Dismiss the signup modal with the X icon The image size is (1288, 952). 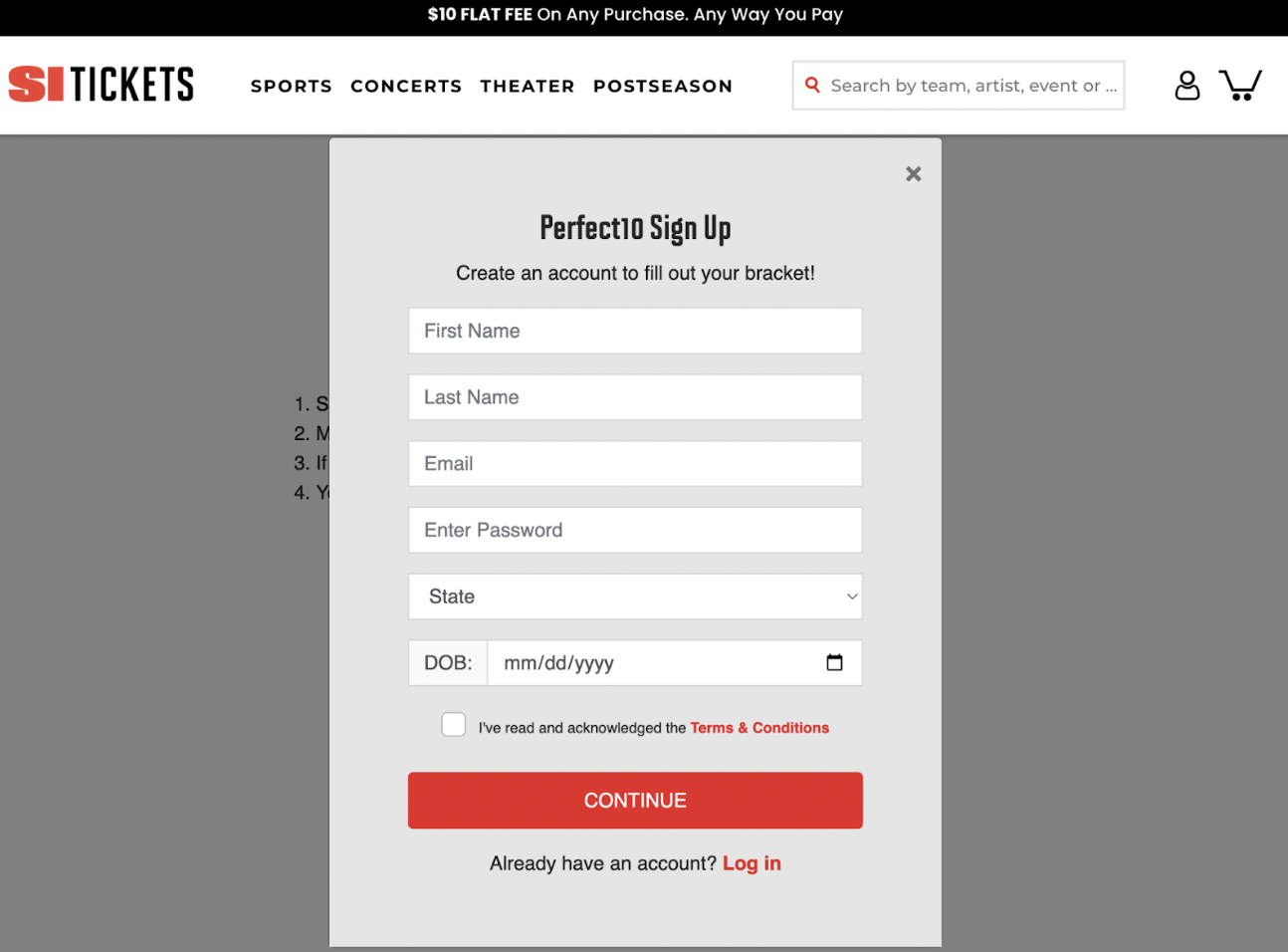(913, 173)
